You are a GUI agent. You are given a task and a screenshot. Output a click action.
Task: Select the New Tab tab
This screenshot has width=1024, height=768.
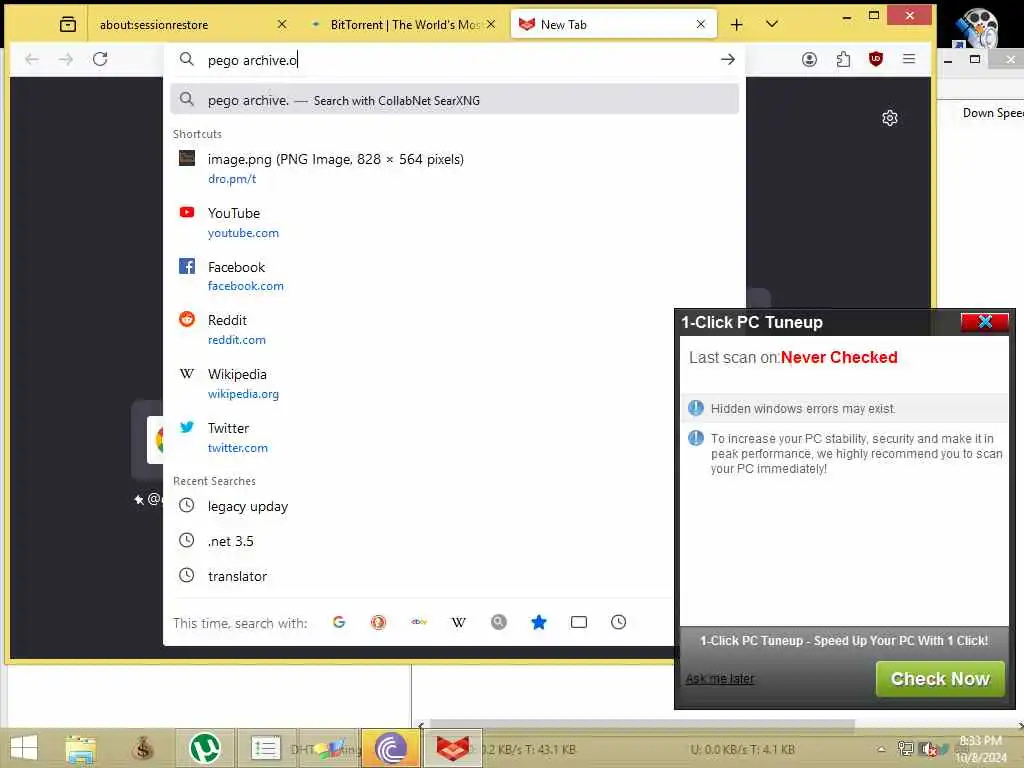point(614,25)
